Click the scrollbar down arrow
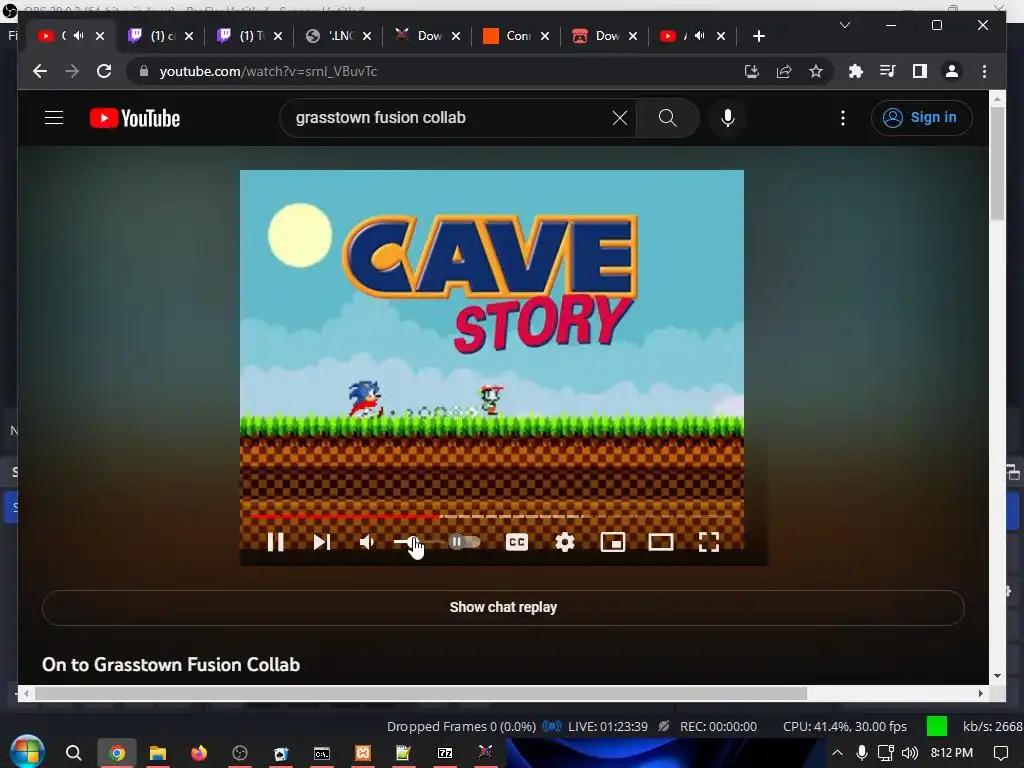1024x768 pixels. [x=997, y=675]
